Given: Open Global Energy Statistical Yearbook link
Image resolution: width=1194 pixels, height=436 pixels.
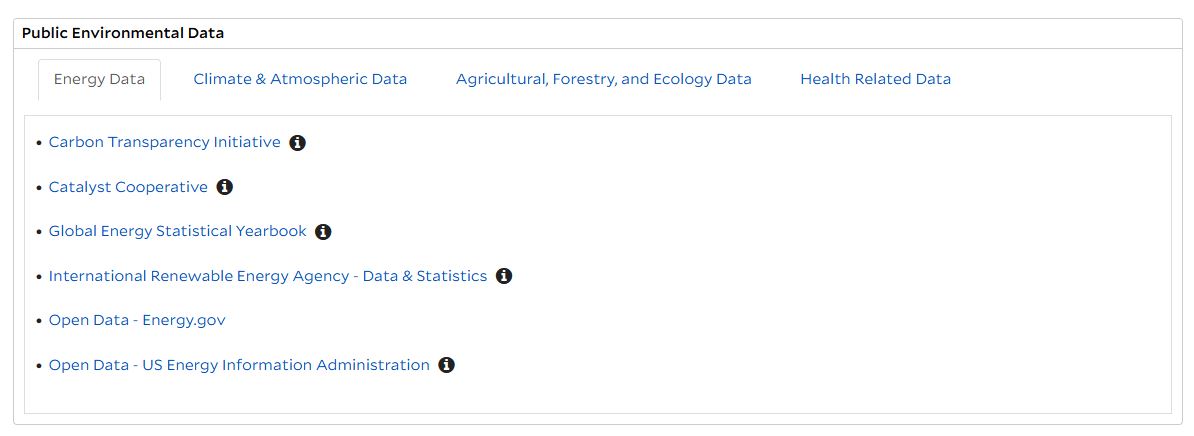Looking at the screenshot, I should click(177, 231).
